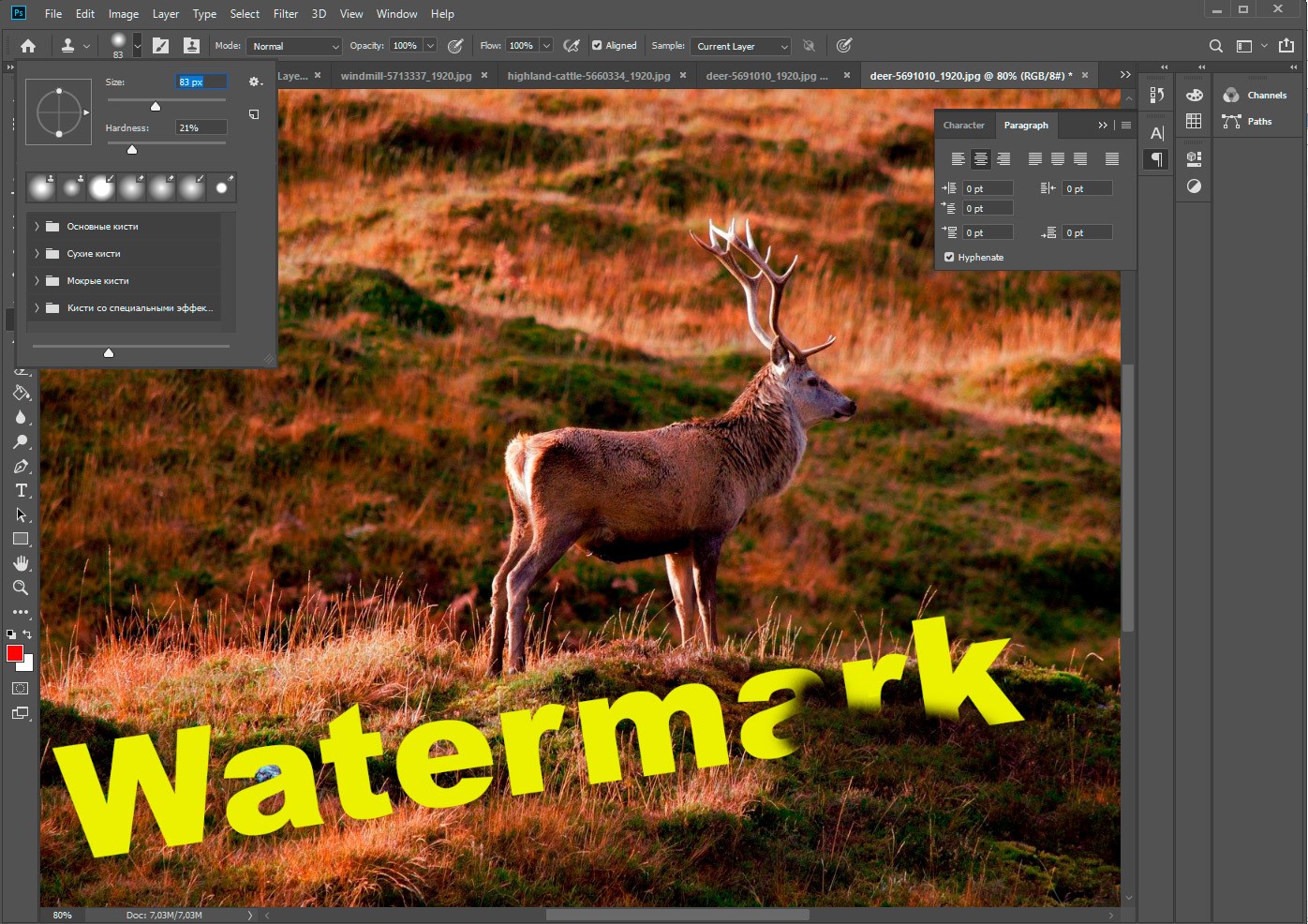Adjust the Hardness slider handle
Viewport: 1308px width, 924px height.
pos(132,149)
